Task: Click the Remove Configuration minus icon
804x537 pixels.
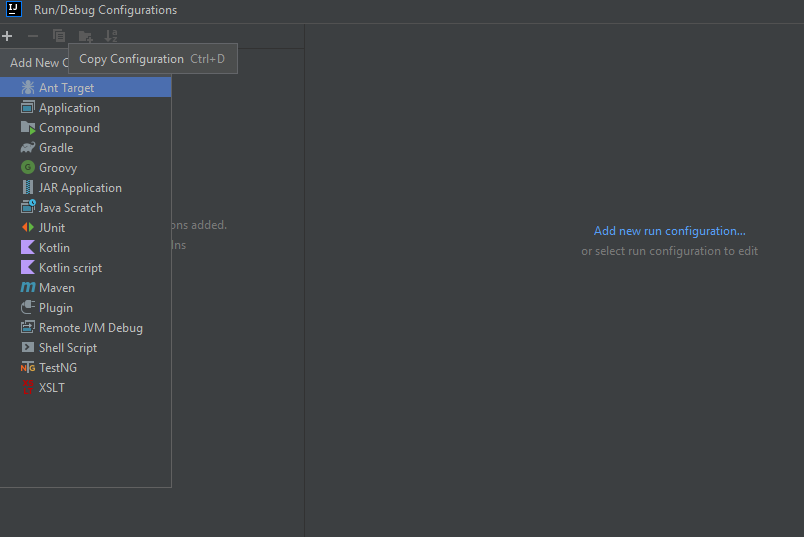Action: point(33,36)
